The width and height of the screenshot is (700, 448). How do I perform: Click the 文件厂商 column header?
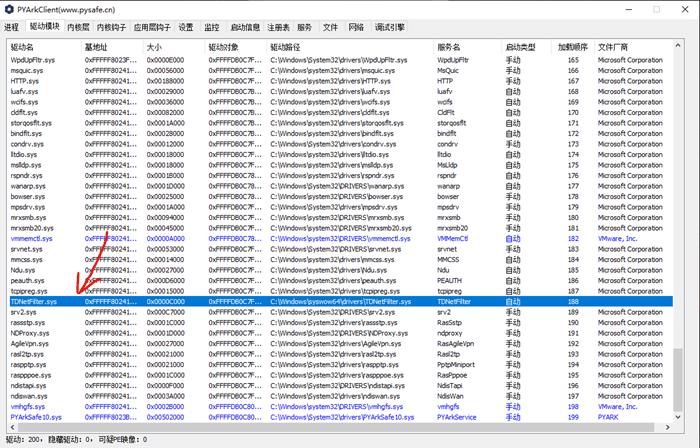(x=615, y=47)
